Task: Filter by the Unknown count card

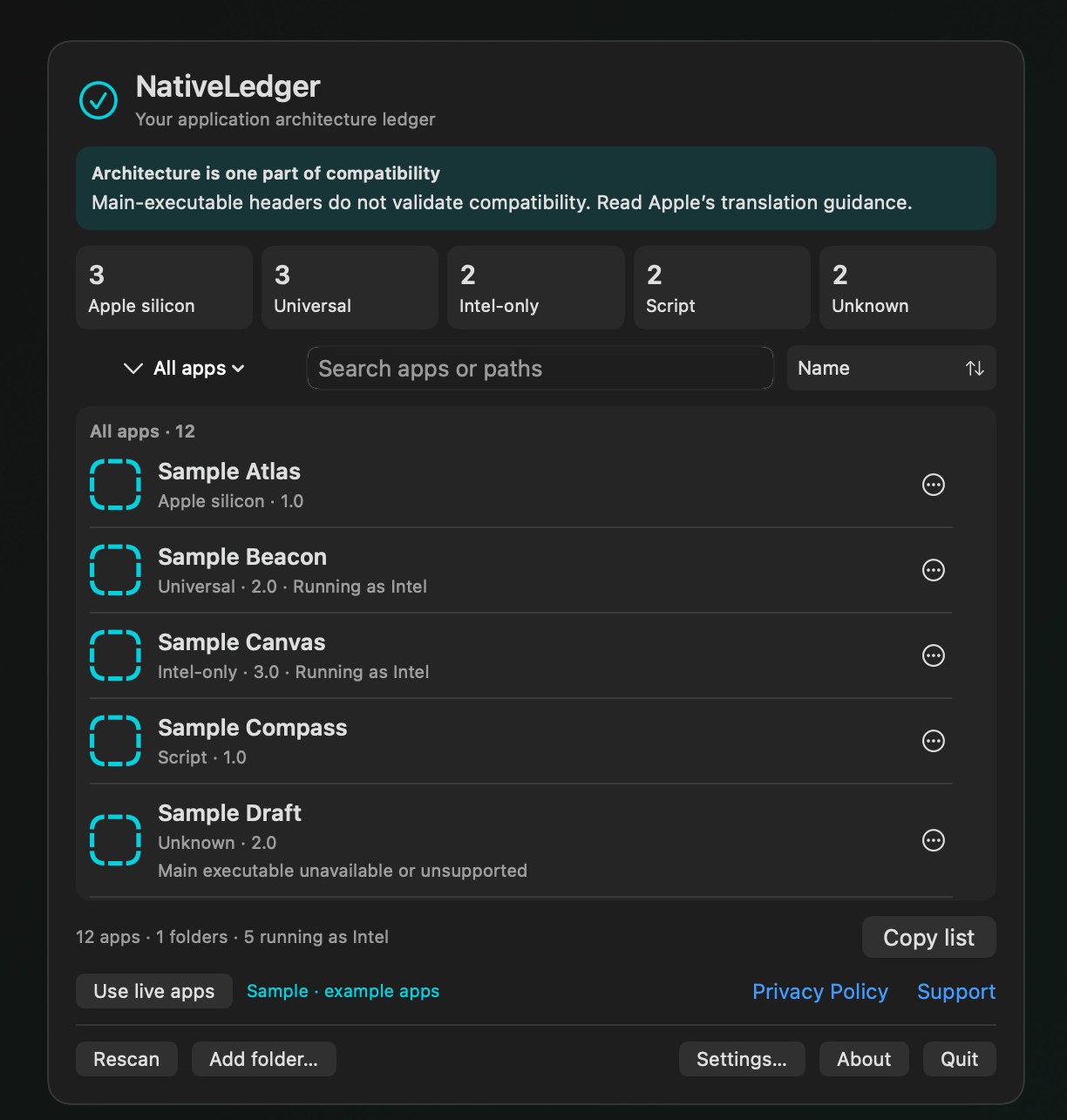Action: [907, 288]
